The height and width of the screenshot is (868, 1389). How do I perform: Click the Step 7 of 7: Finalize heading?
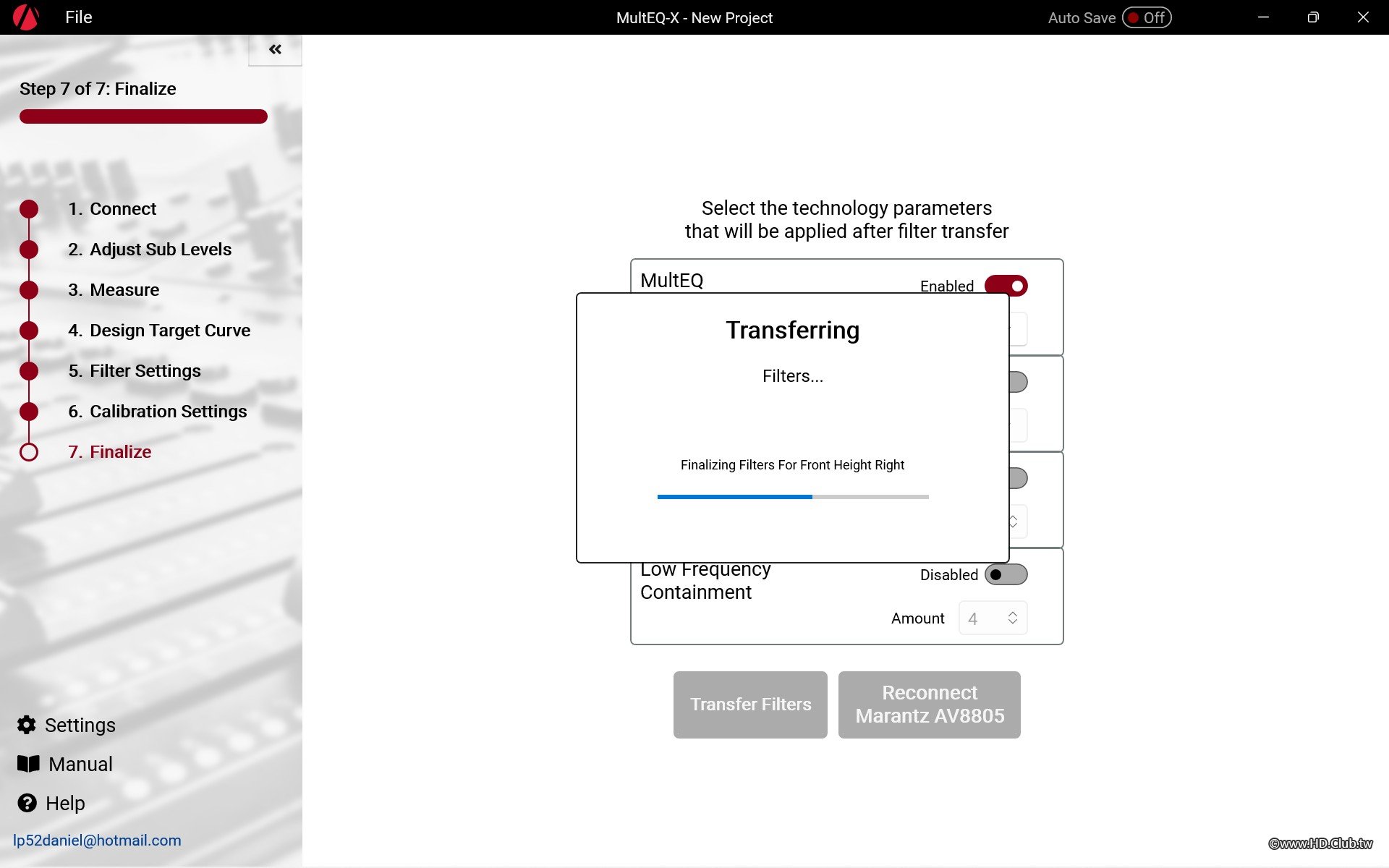click(98, 89)
